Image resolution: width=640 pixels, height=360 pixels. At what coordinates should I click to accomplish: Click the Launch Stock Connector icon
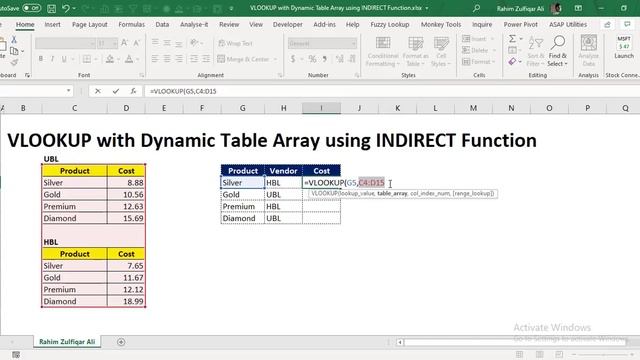[x=624, y=47]
